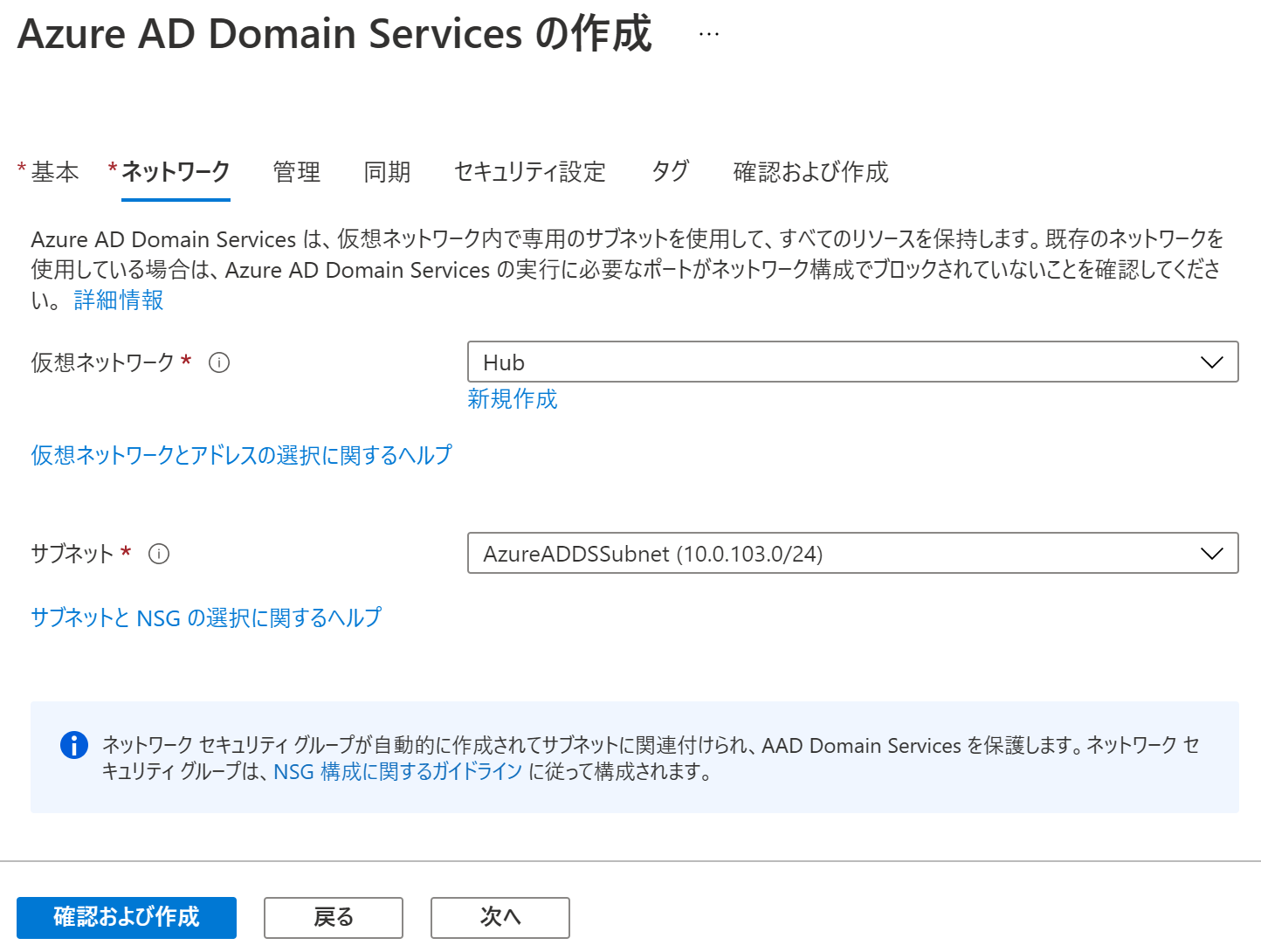
Task: Click the info icon next to 仮想ネットワーク
Action: point(219,362)
